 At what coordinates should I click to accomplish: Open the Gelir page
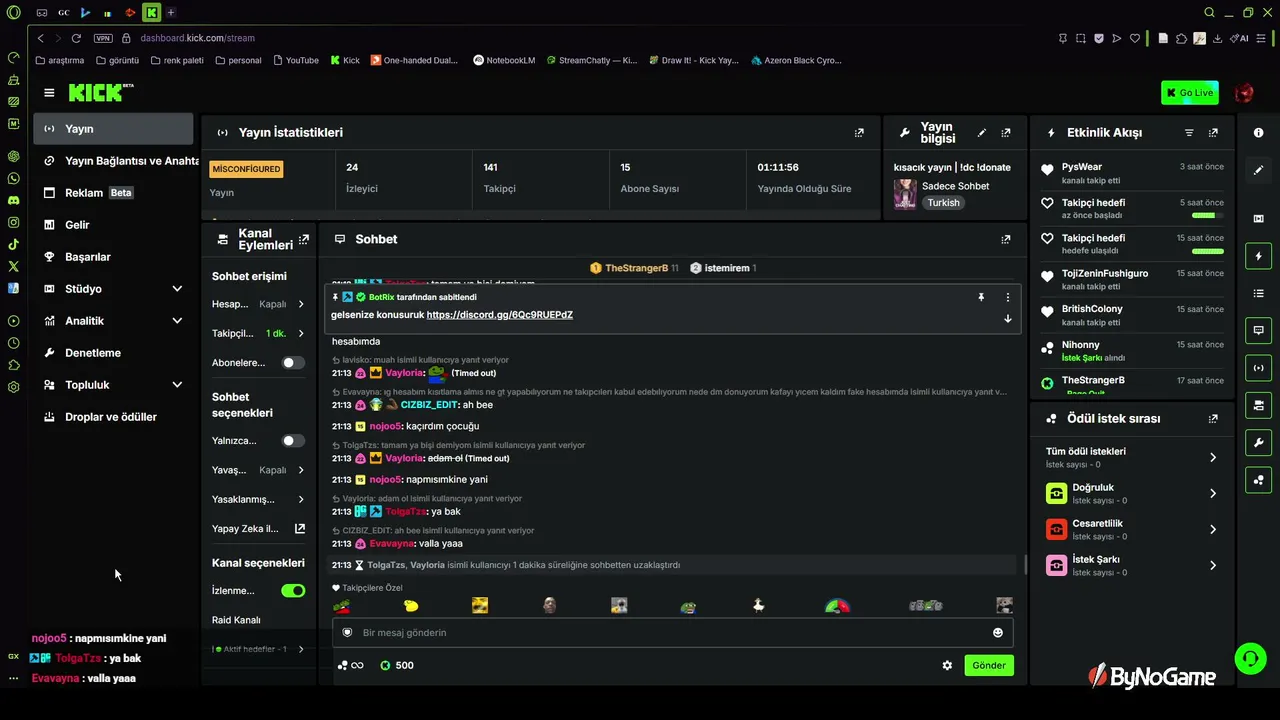(114, 225)
